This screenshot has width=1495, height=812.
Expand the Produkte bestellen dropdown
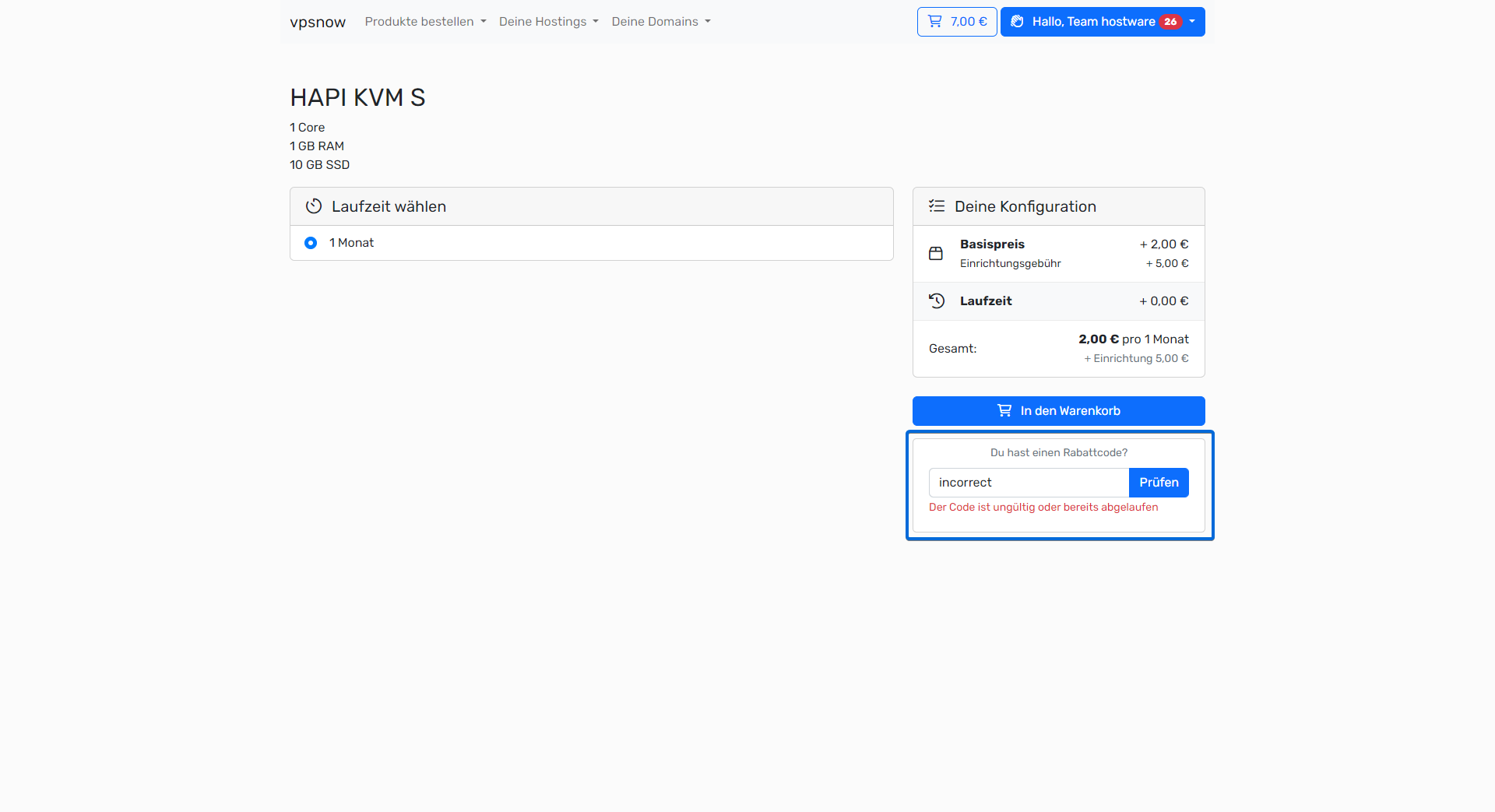tap(425, 22)
